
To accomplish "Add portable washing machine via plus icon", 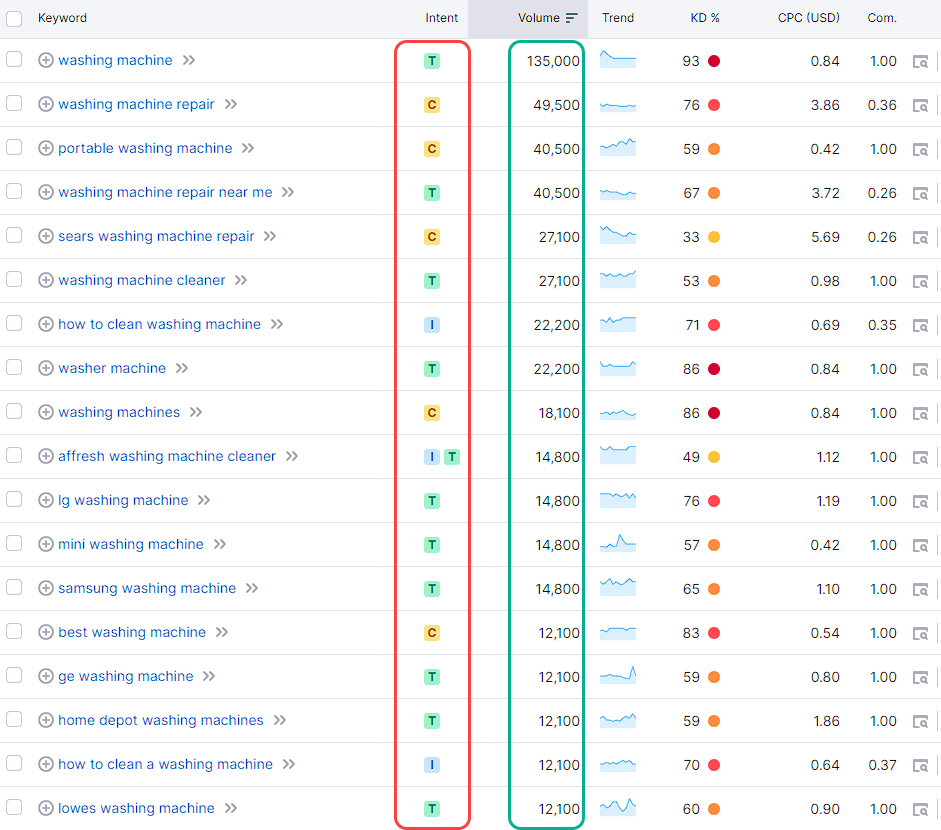I will click(x=45, y=148).
